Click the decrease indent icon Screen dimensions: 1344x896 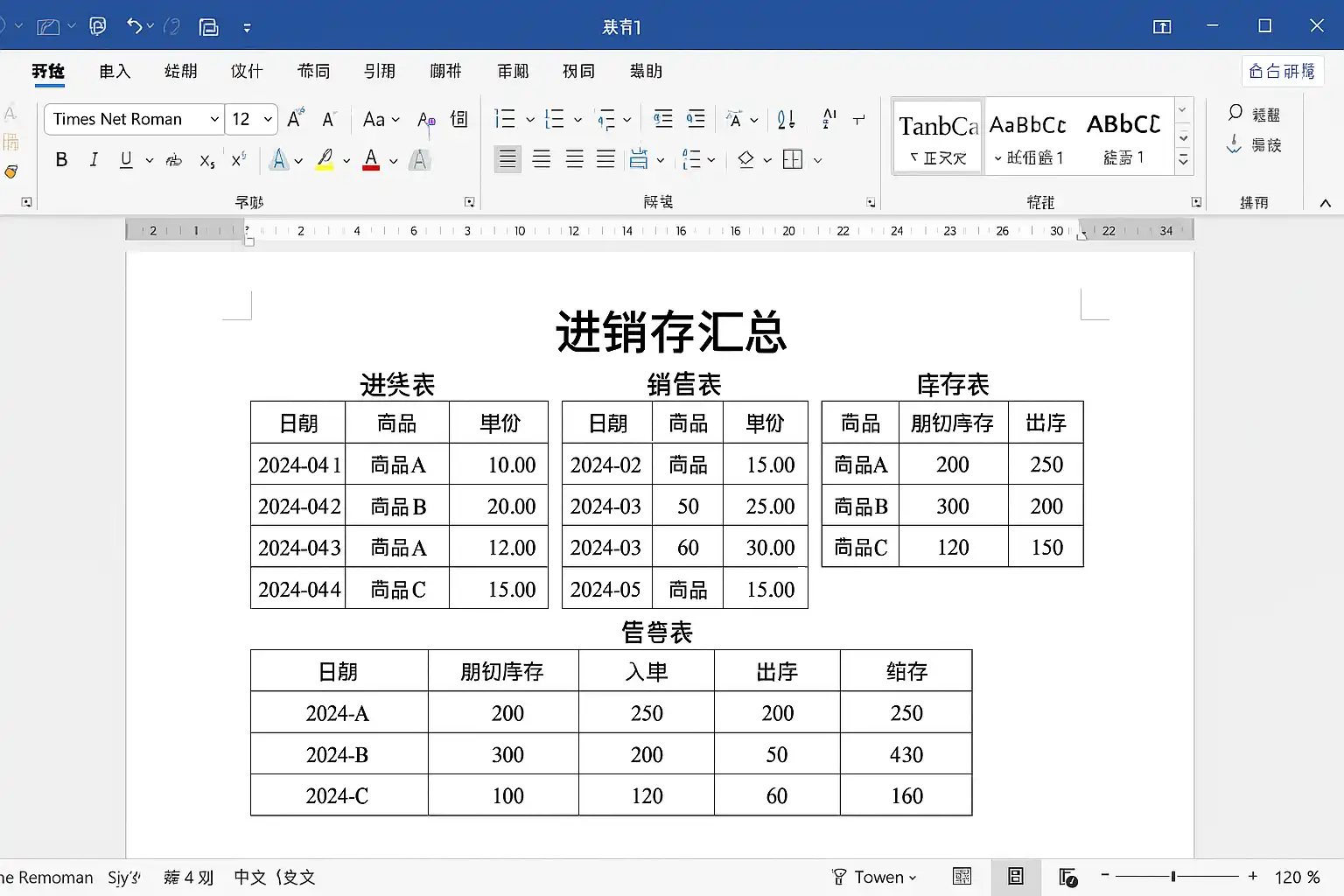tap(663, 119)
